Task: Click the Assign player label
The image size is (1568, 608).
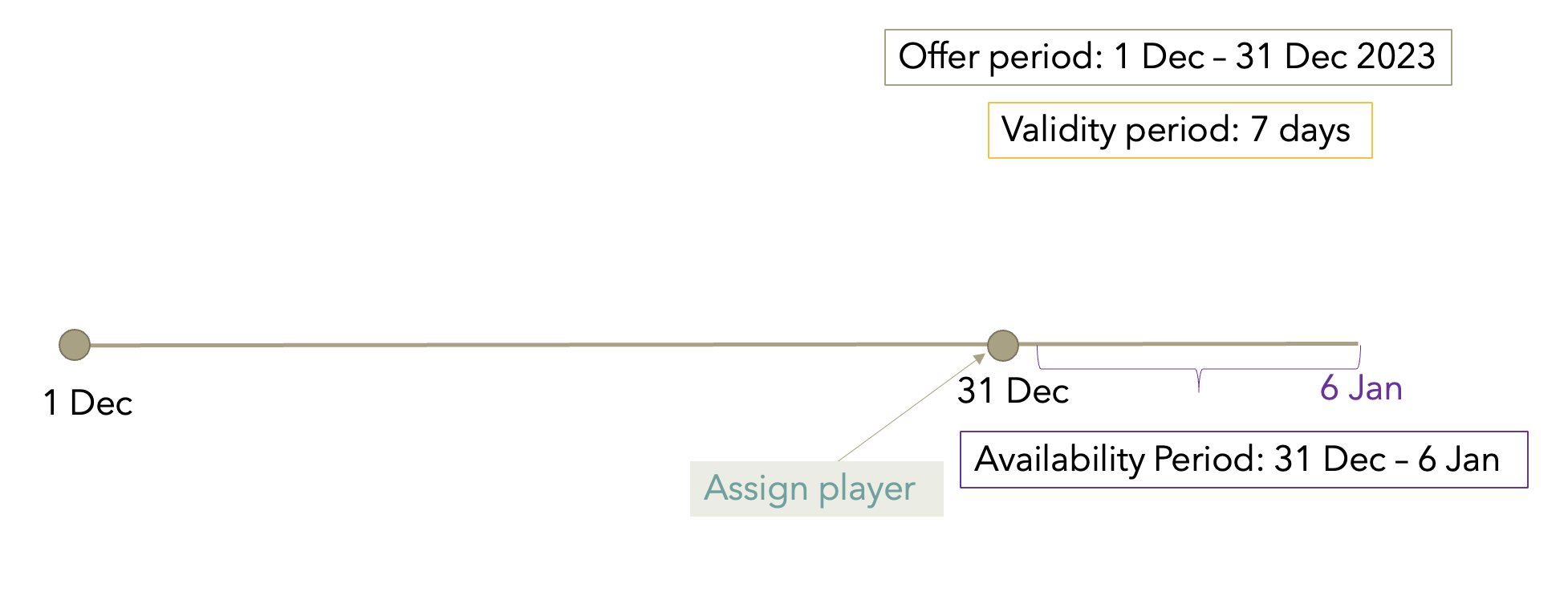Action: click(815, 488)
